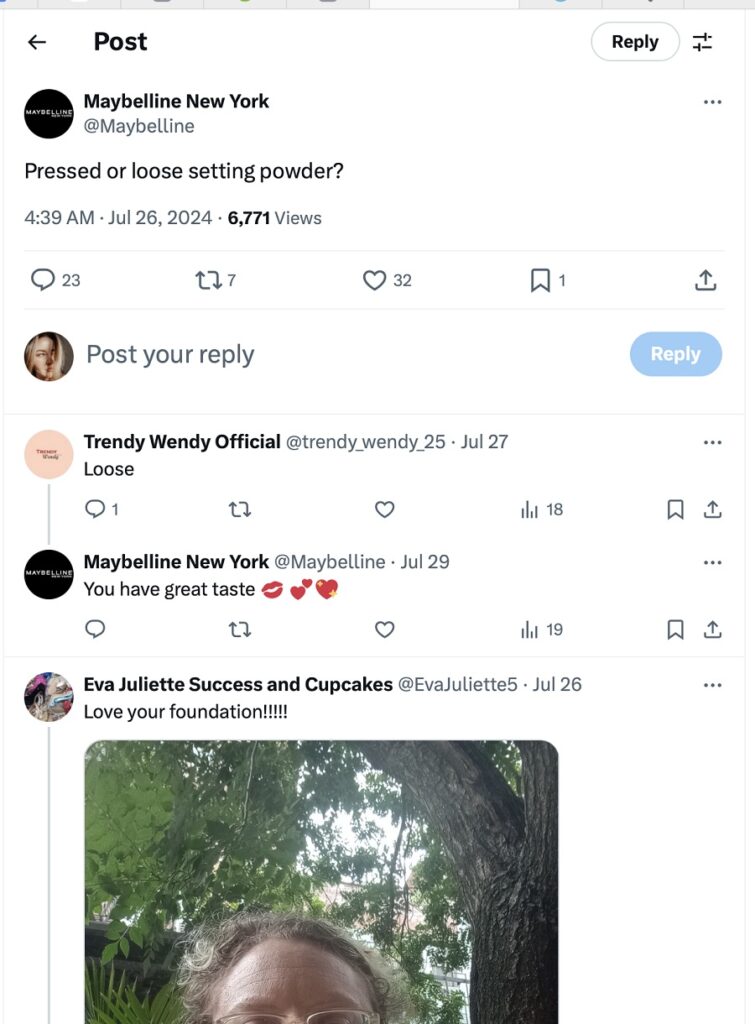Repost the Maybelline setting powder post

point(208,280)
